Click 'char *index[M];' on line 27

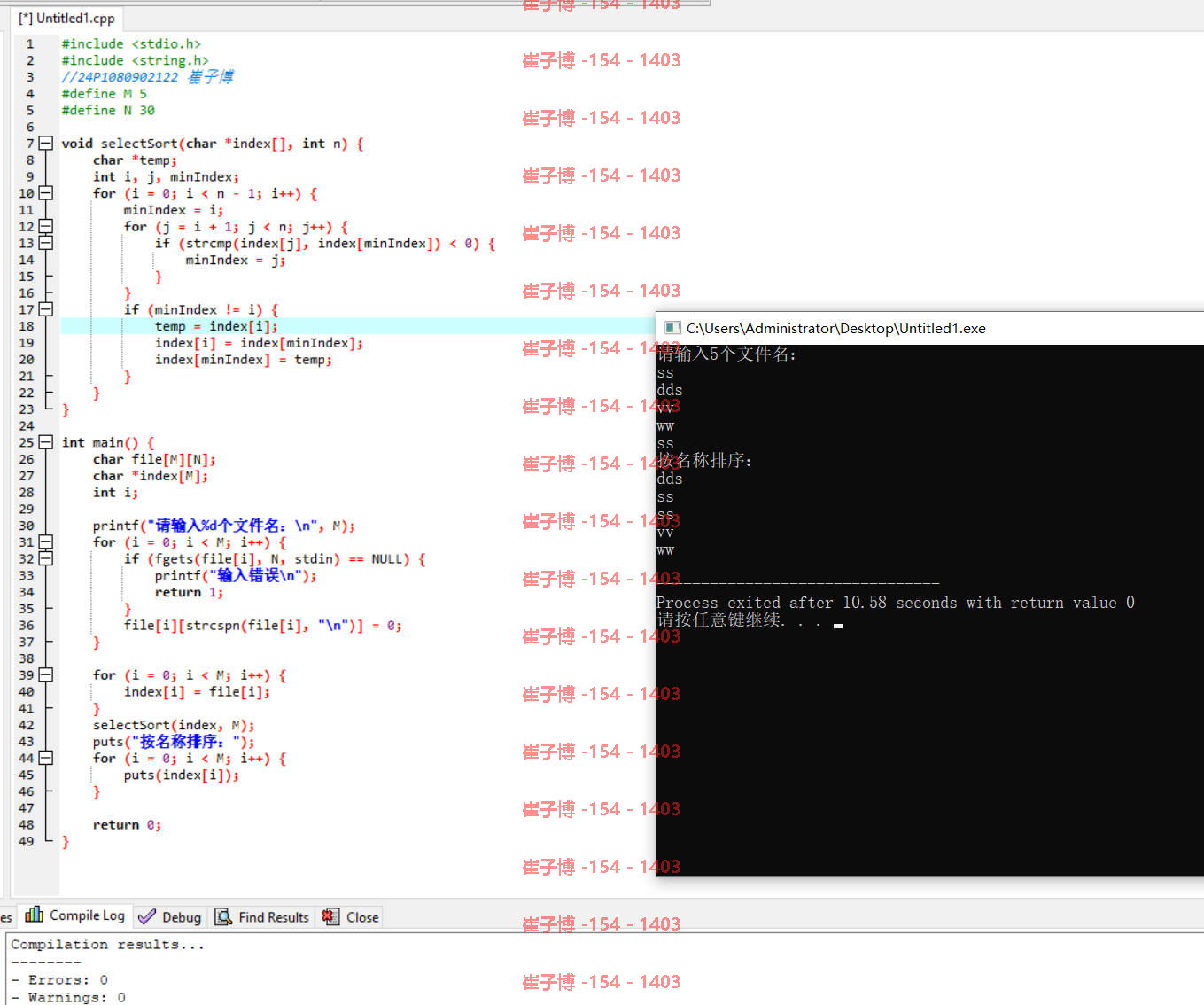(151, 476)
